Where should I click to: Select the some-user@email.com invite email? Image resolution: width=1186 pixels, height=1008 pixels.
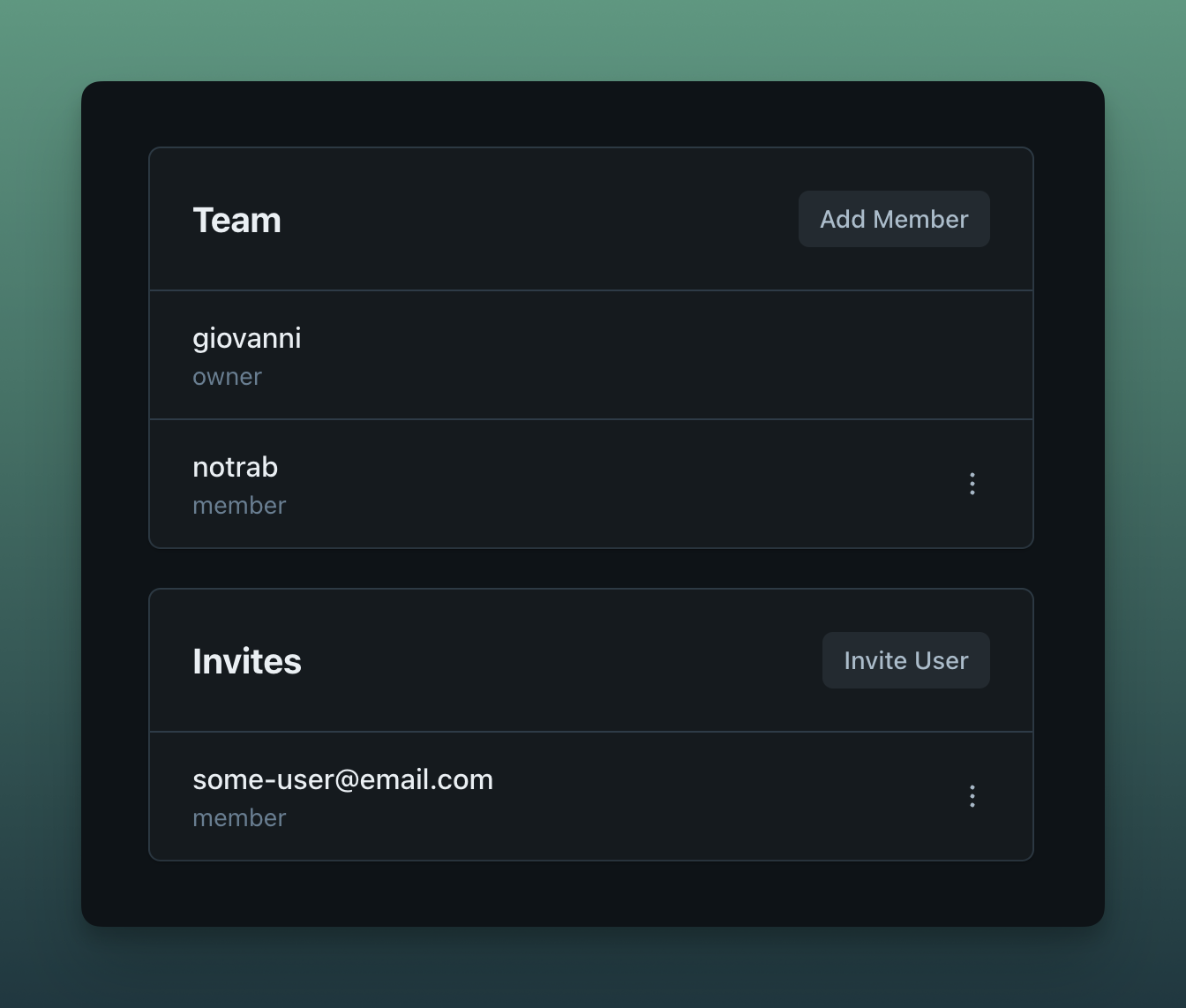[342, 779]
